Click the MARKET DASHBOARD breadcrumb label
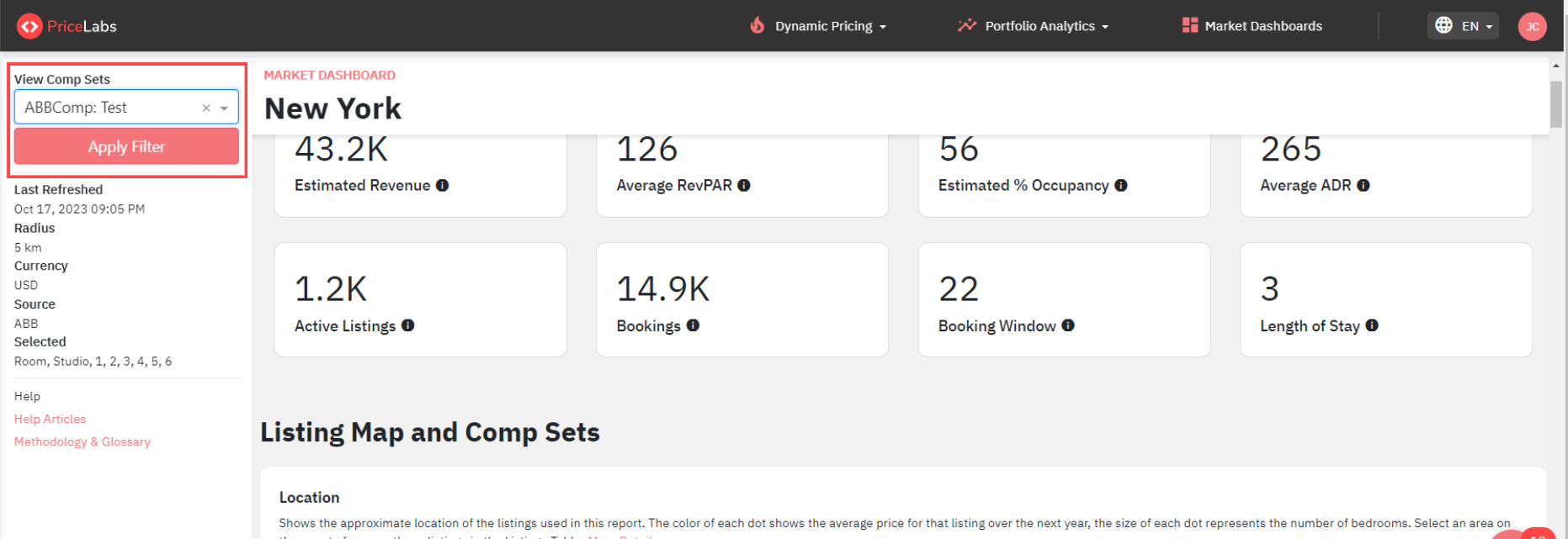This screenshot has width=1568, height=539. click(330, 75)
